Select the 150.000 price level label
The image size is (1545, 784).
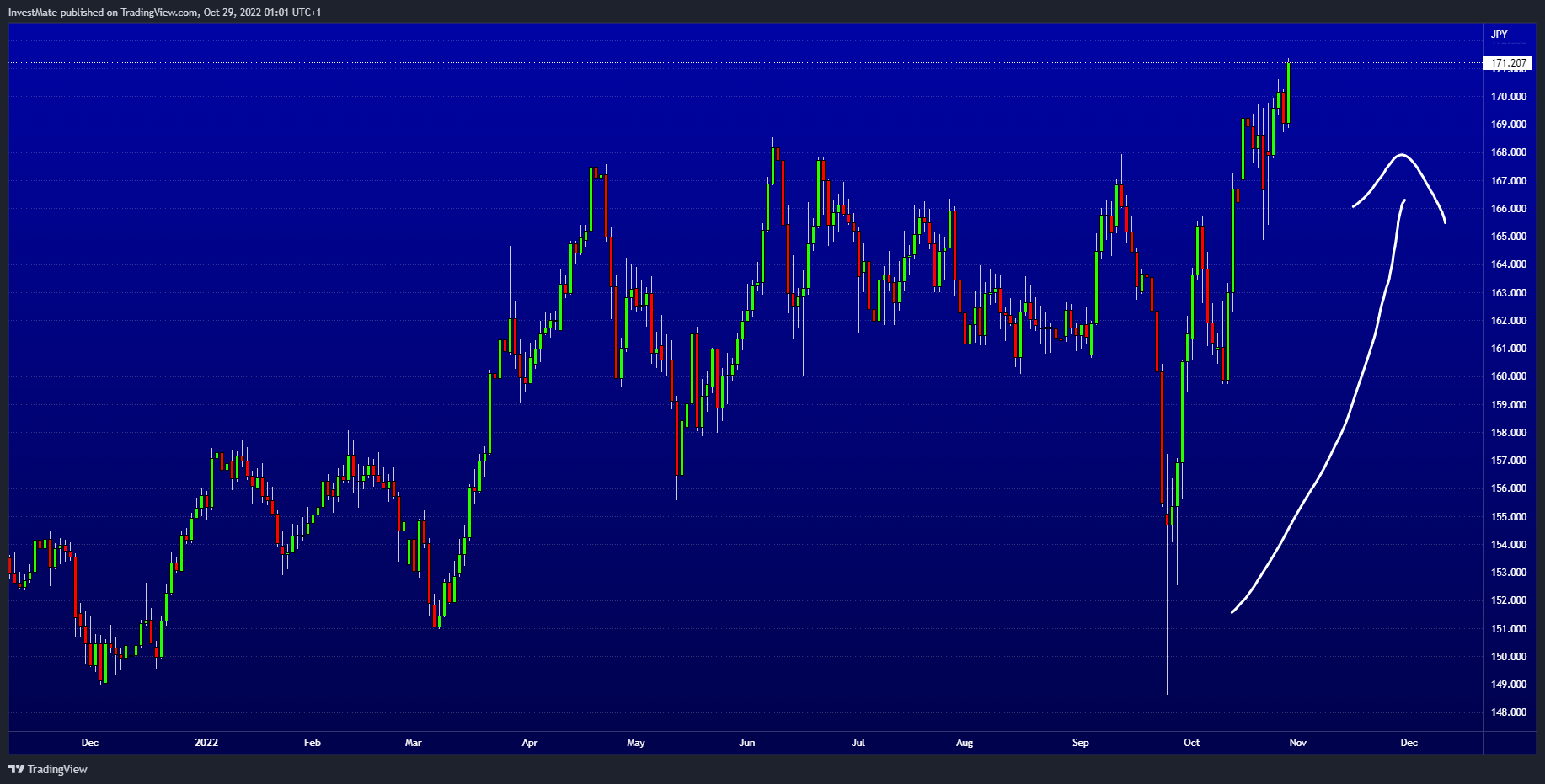[1509, 657]
